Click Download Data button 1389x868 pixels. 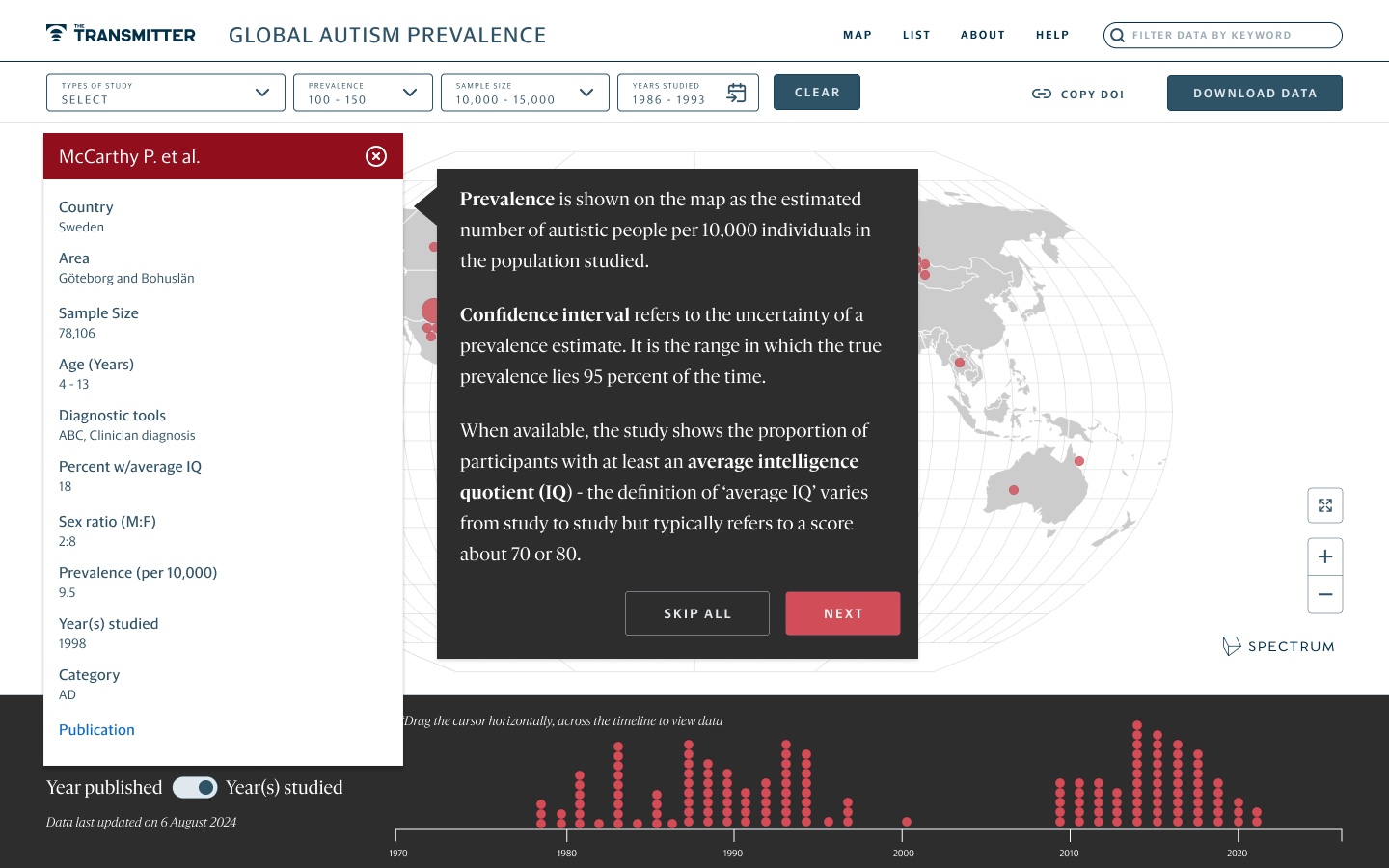(1255, 93)
